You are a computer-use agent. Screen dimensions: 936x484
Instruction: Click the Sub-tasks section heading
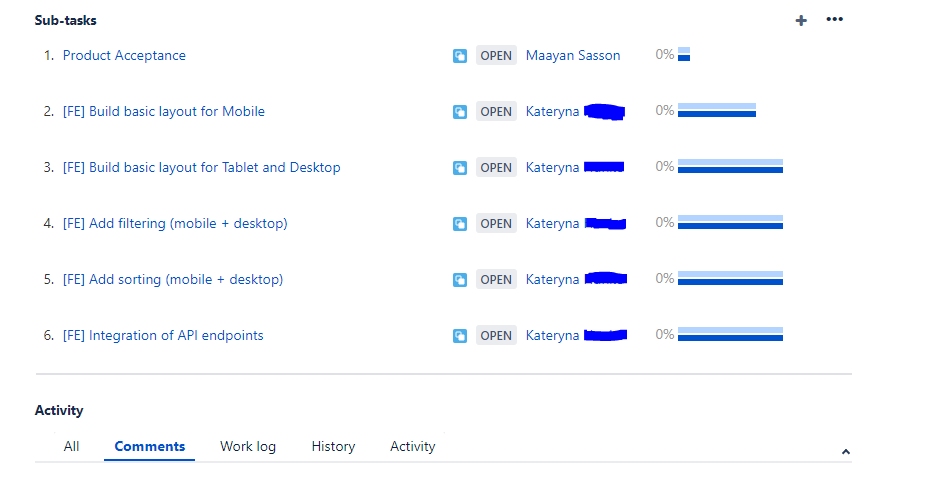[x=66, y=20]
